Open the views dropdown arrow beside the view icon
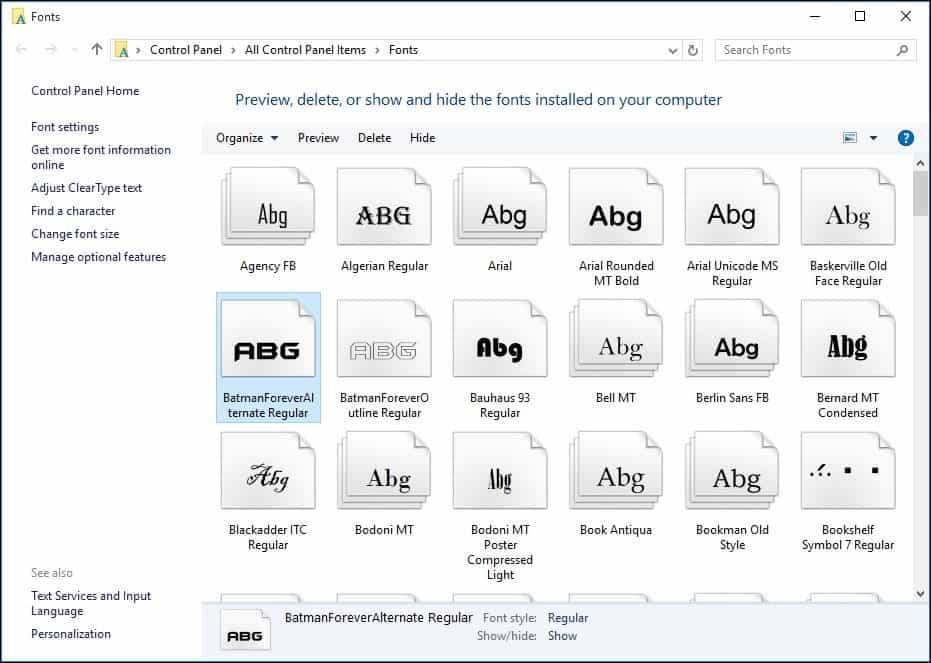 point(872,137)
